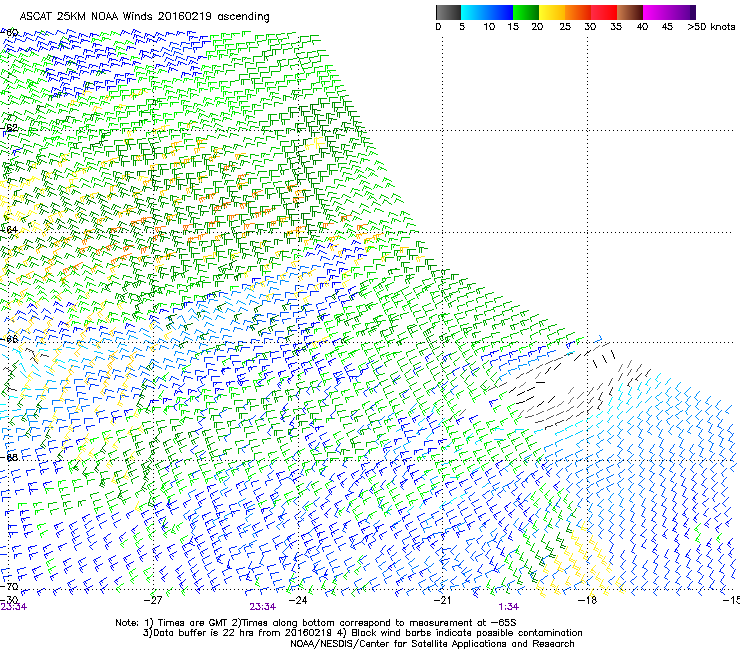740x650 pixels.
Task: Click the longitude label -21
Action: (442, 600)
